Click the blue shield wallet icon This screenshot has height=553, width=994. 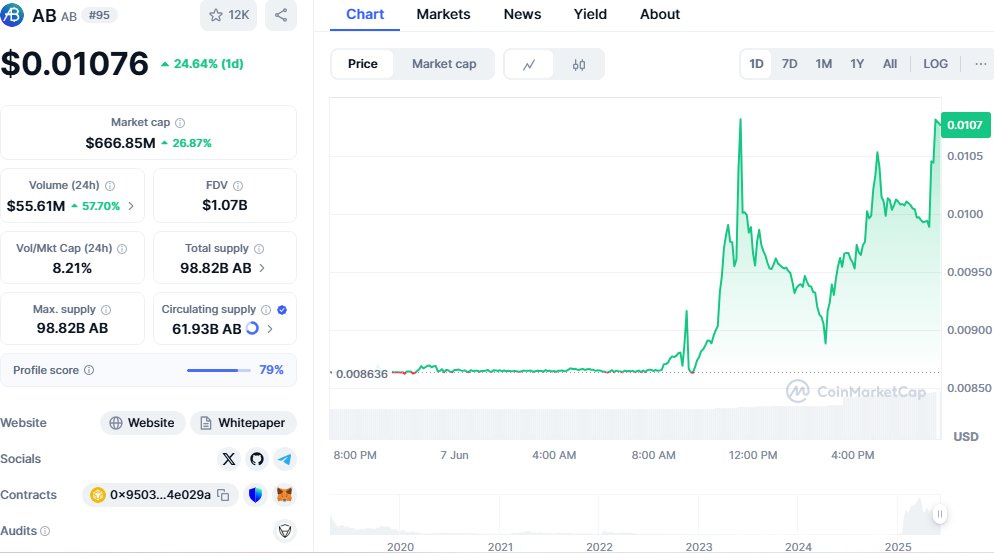click(x=255, y=495)
